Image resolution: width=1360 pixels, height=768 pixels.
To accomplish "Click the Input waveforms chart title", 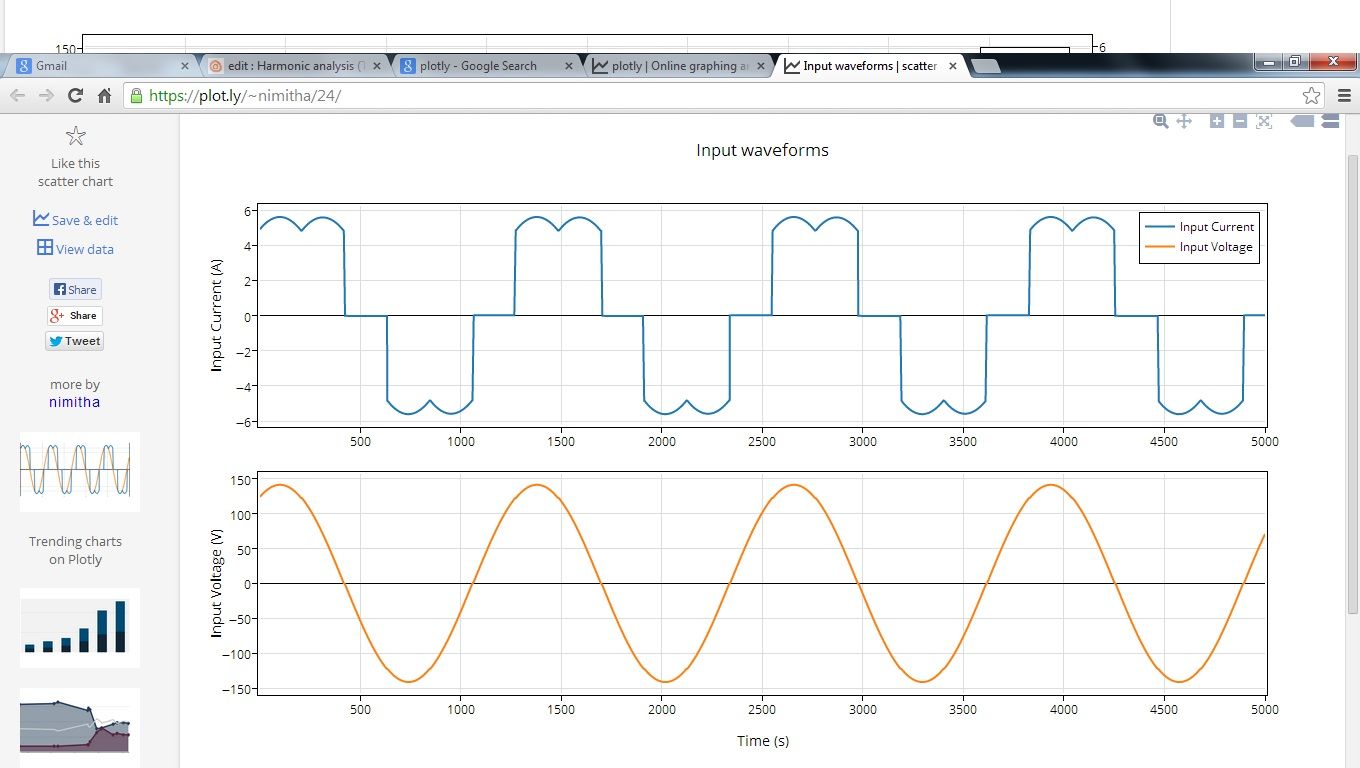I will pyautogui.click(x=762, y=150).
